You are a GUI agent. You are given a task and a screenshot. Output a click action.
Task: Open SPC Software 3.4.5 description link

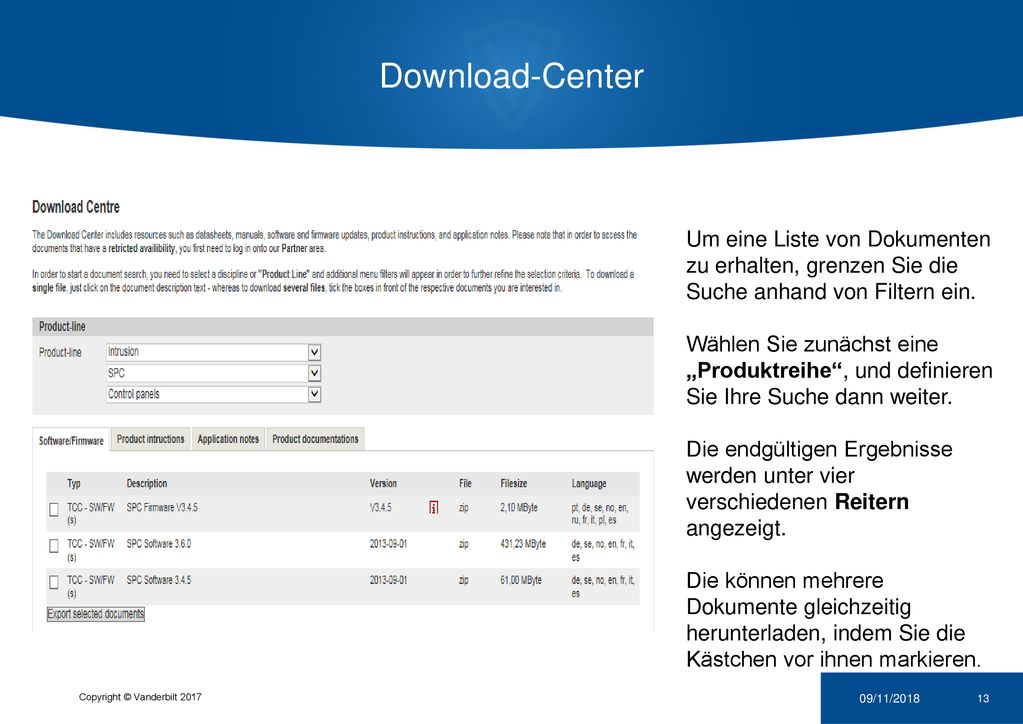coord(159,580)
